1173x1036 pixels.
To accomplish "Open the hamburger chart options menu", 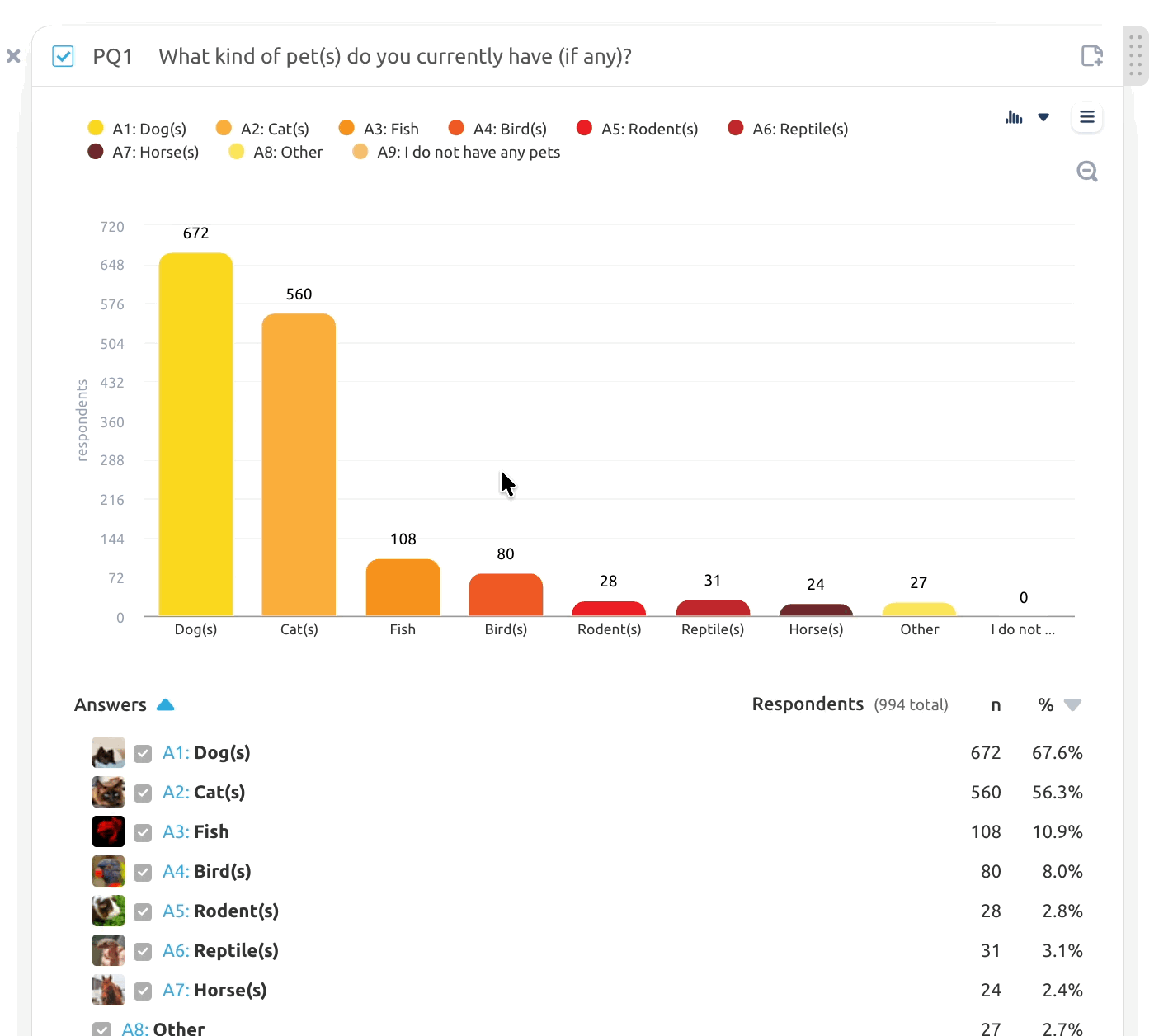I will (1087, 117).
